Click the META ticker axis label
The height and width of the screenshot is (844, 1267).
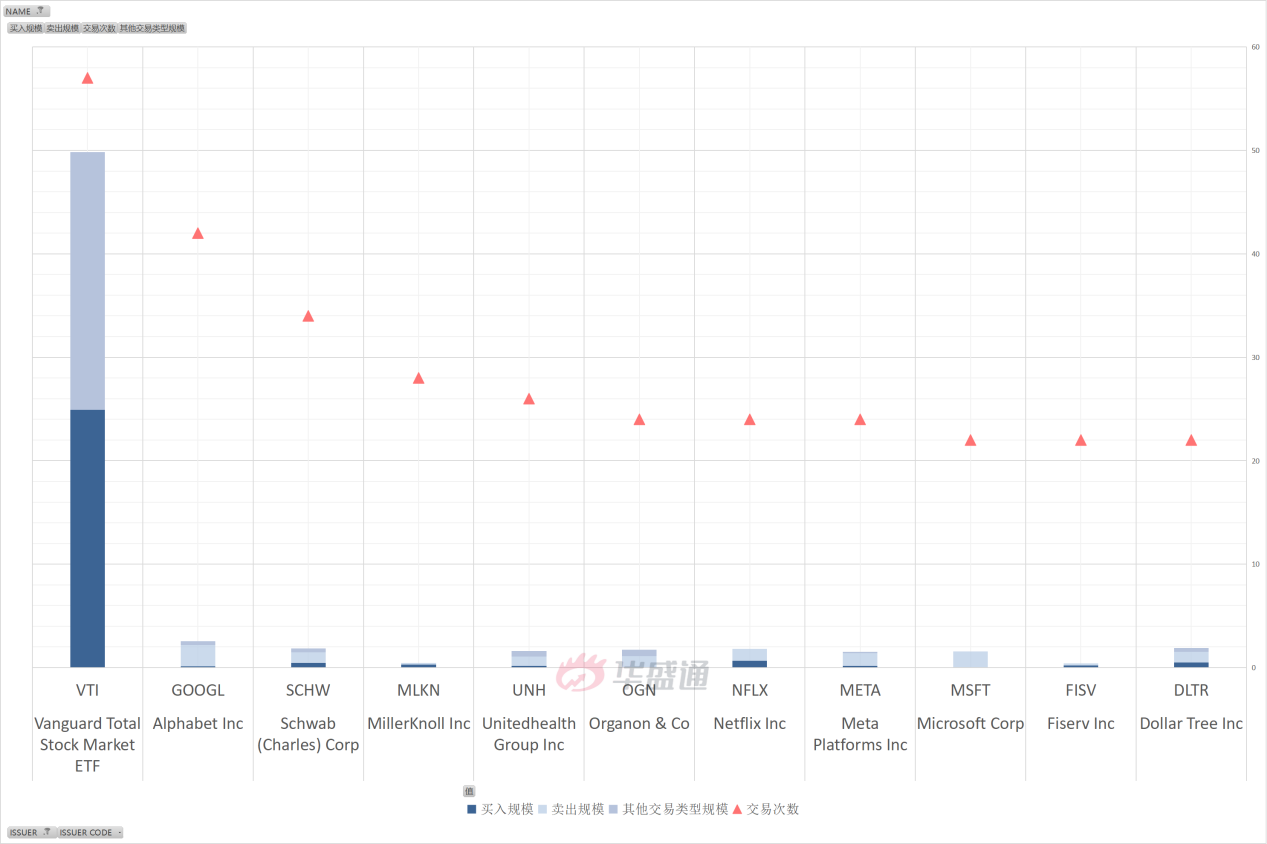point(860,690)
